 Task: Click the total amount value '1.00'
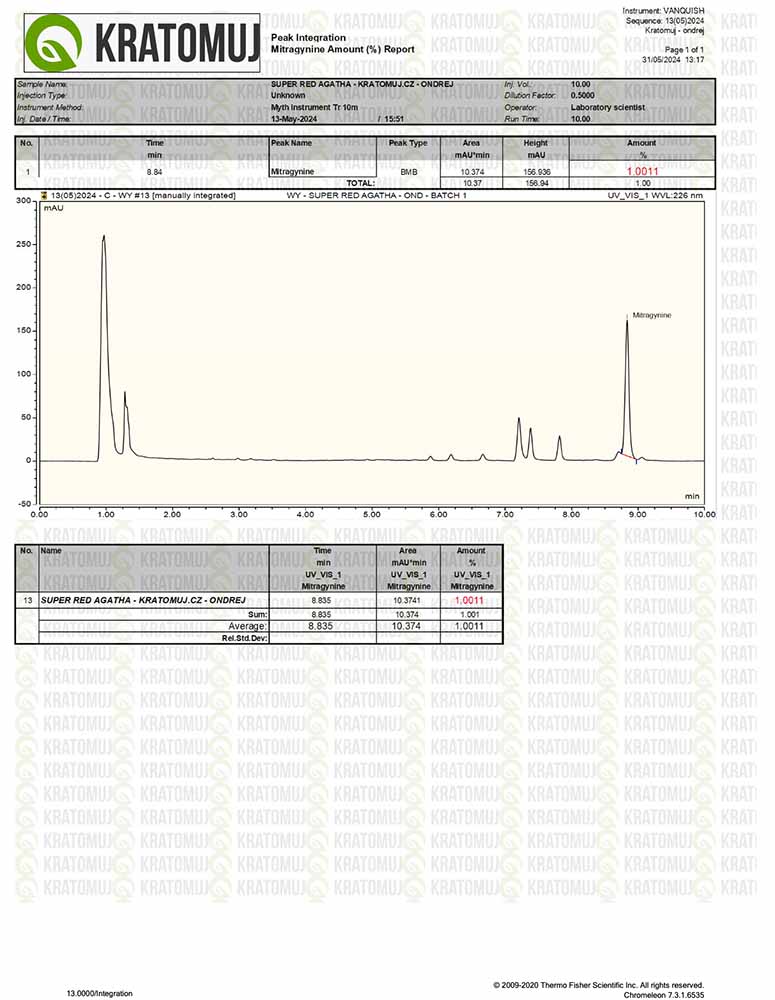pyautogui.click(x=643, y=183)
